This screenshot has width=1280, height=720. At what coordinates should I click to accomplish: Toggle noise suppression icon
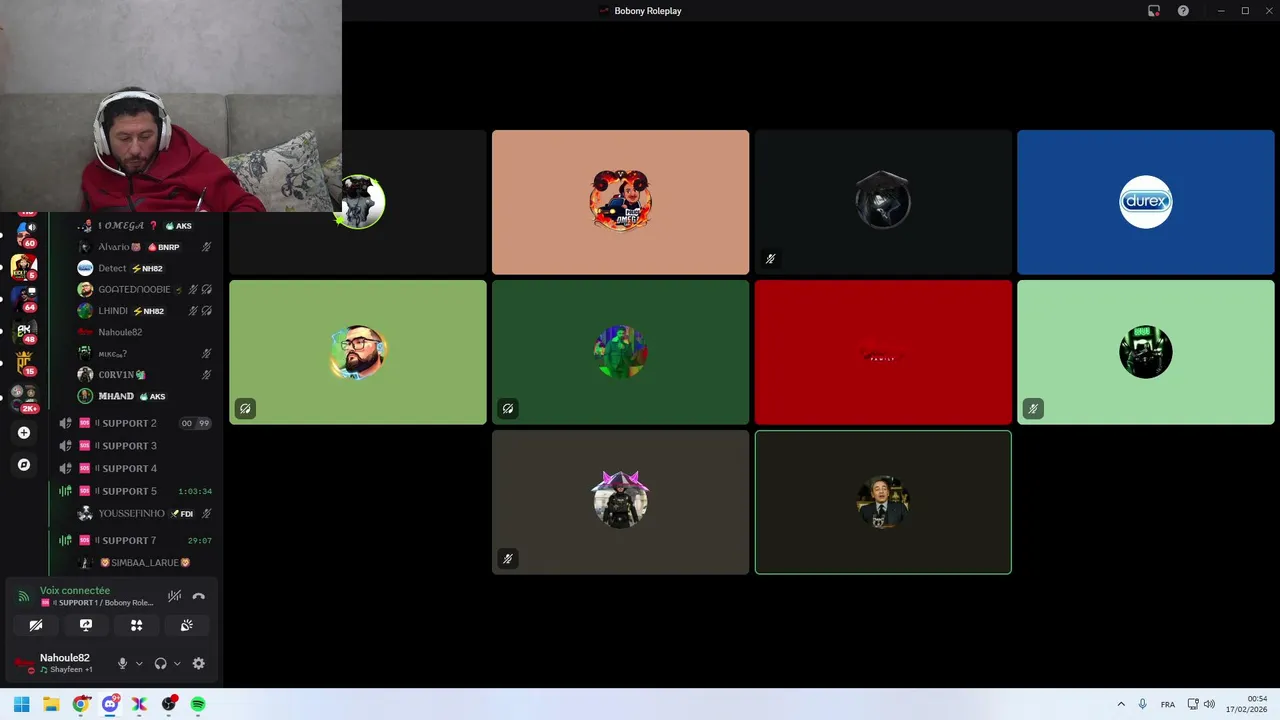(x=174, y=596)
